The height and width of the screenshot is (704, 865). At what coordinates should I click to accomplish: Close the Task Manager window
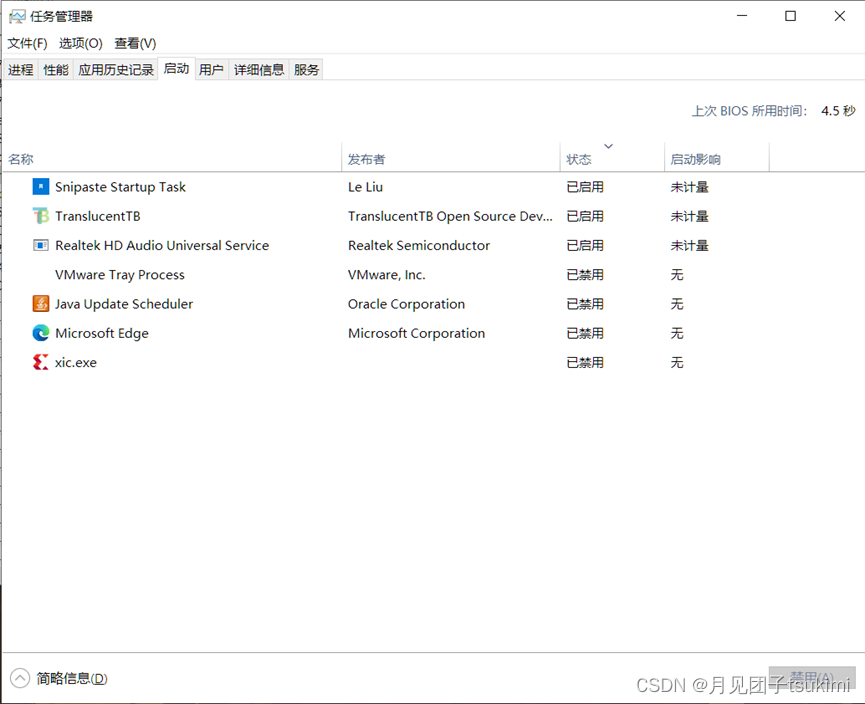tap(840, 16)
